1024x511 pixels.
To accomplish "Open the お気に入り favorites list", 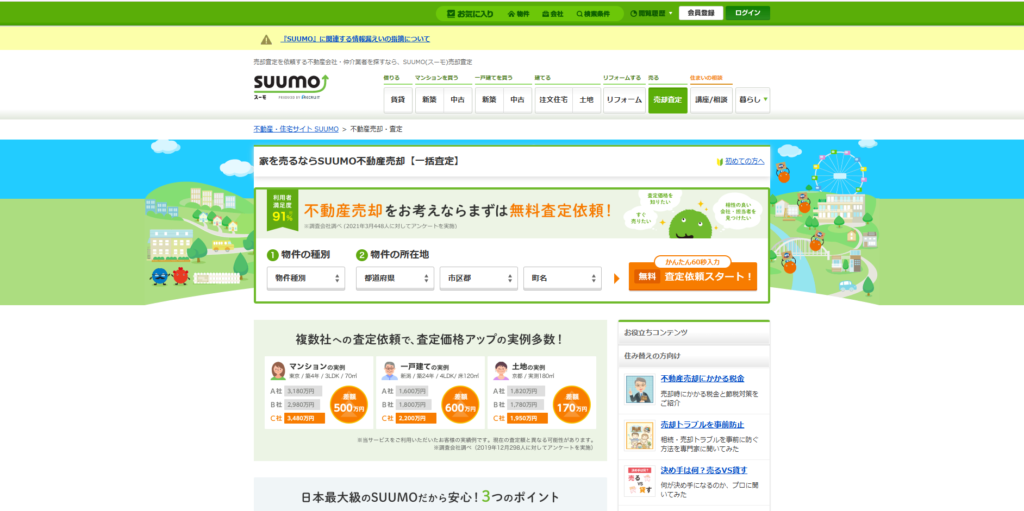I will click(470, 13).
